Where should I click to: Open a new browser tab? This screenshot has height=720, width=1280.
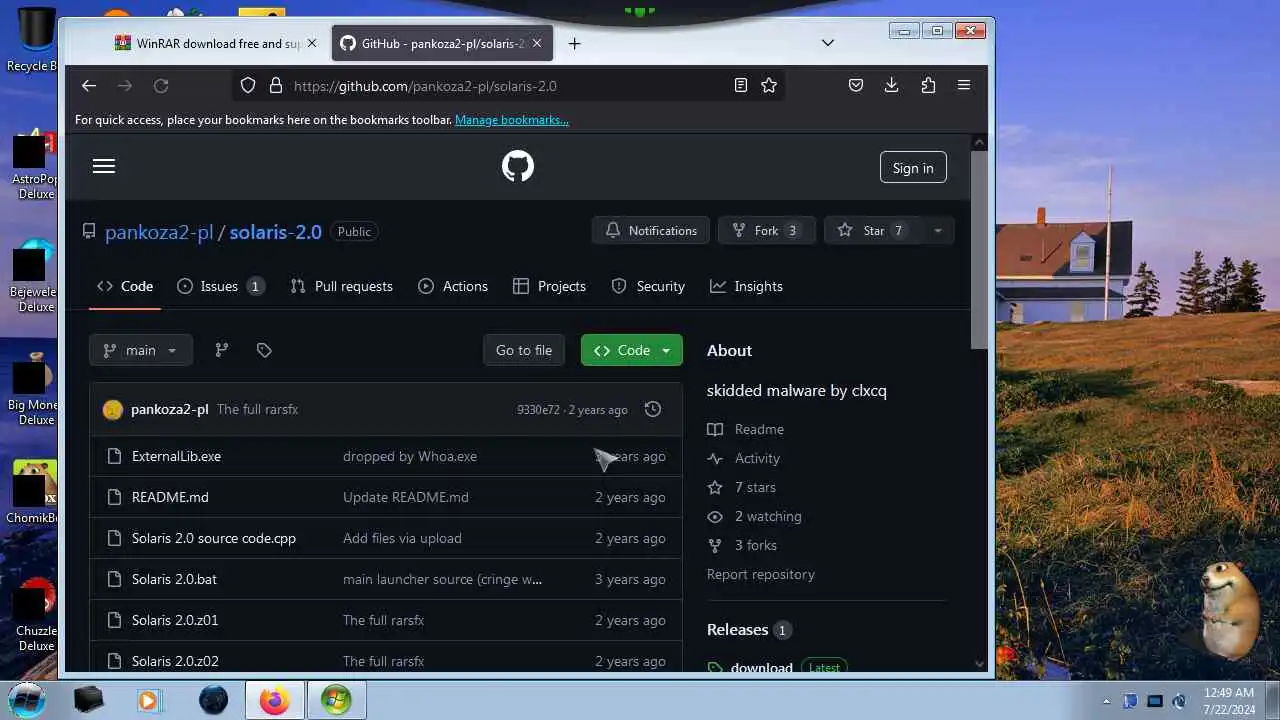coord(574,43)
